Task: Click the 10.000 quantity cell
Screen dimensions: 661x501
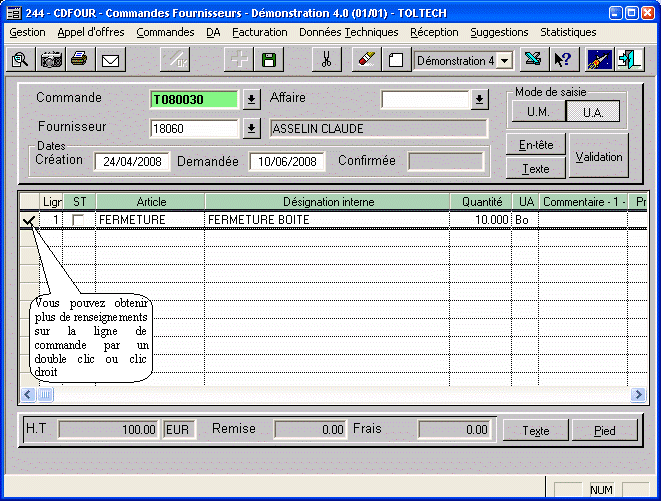Action: click(481, 220)
